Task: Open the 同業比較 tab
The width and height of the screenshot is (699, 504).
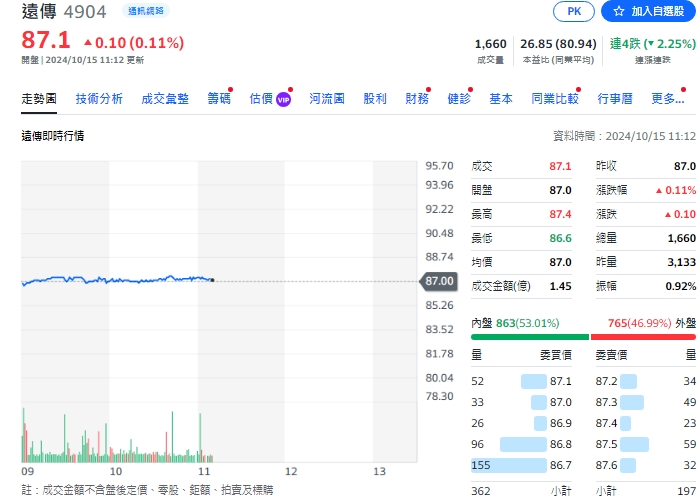Action: (x=555, y=98)
